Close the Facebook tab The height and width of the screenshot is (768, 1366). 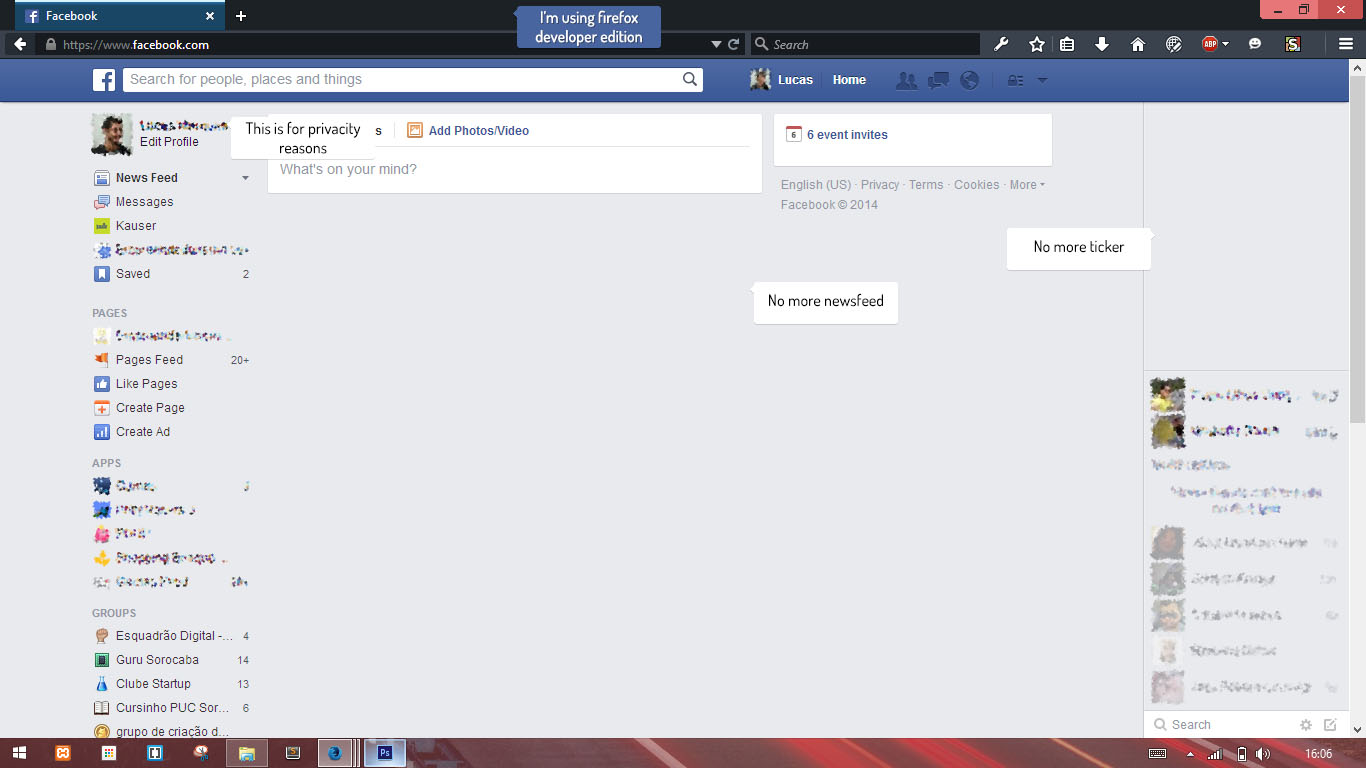[210, 16]
